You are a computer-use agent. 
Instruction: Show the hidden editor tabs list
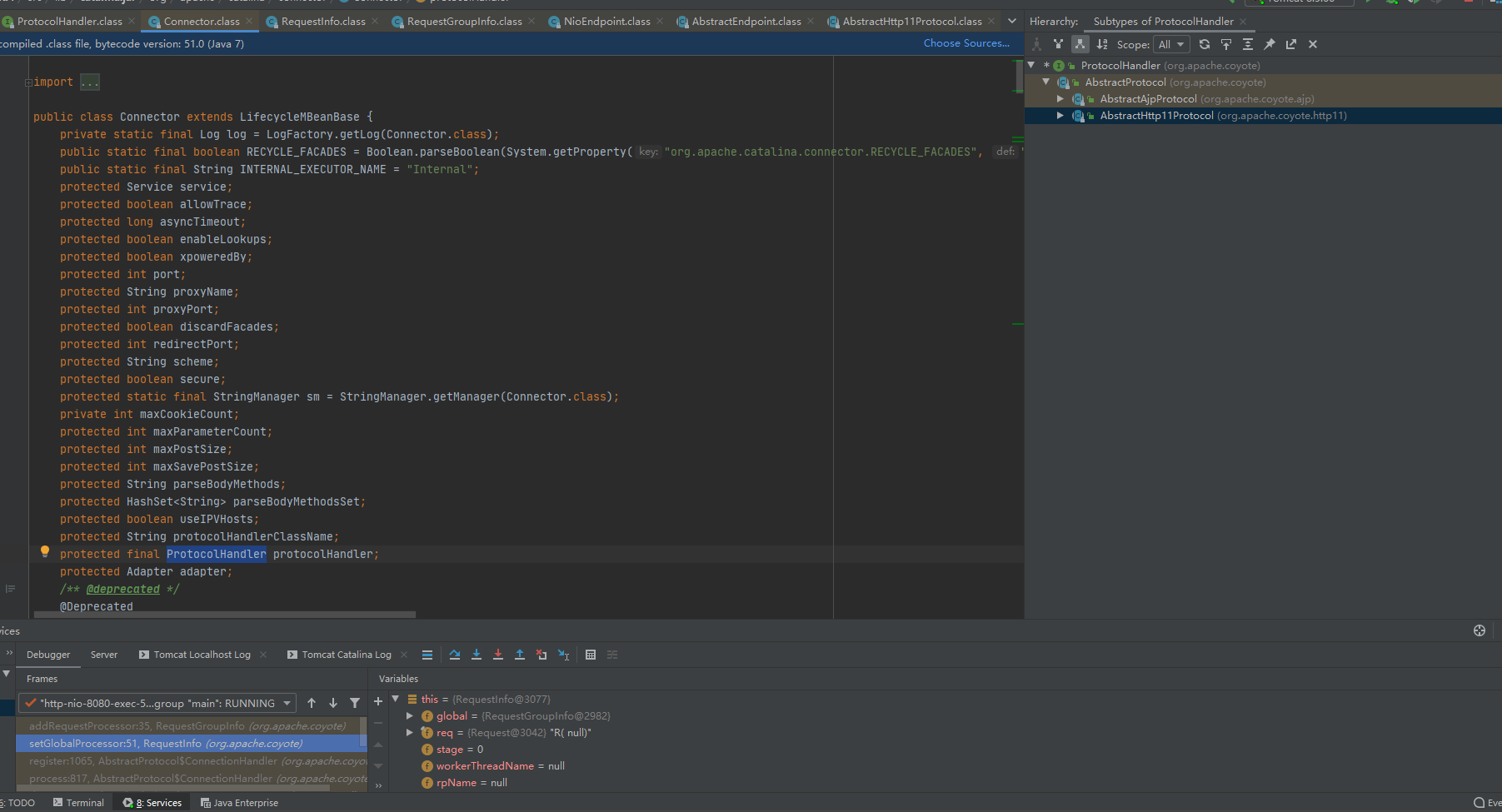coord(1012,22)
